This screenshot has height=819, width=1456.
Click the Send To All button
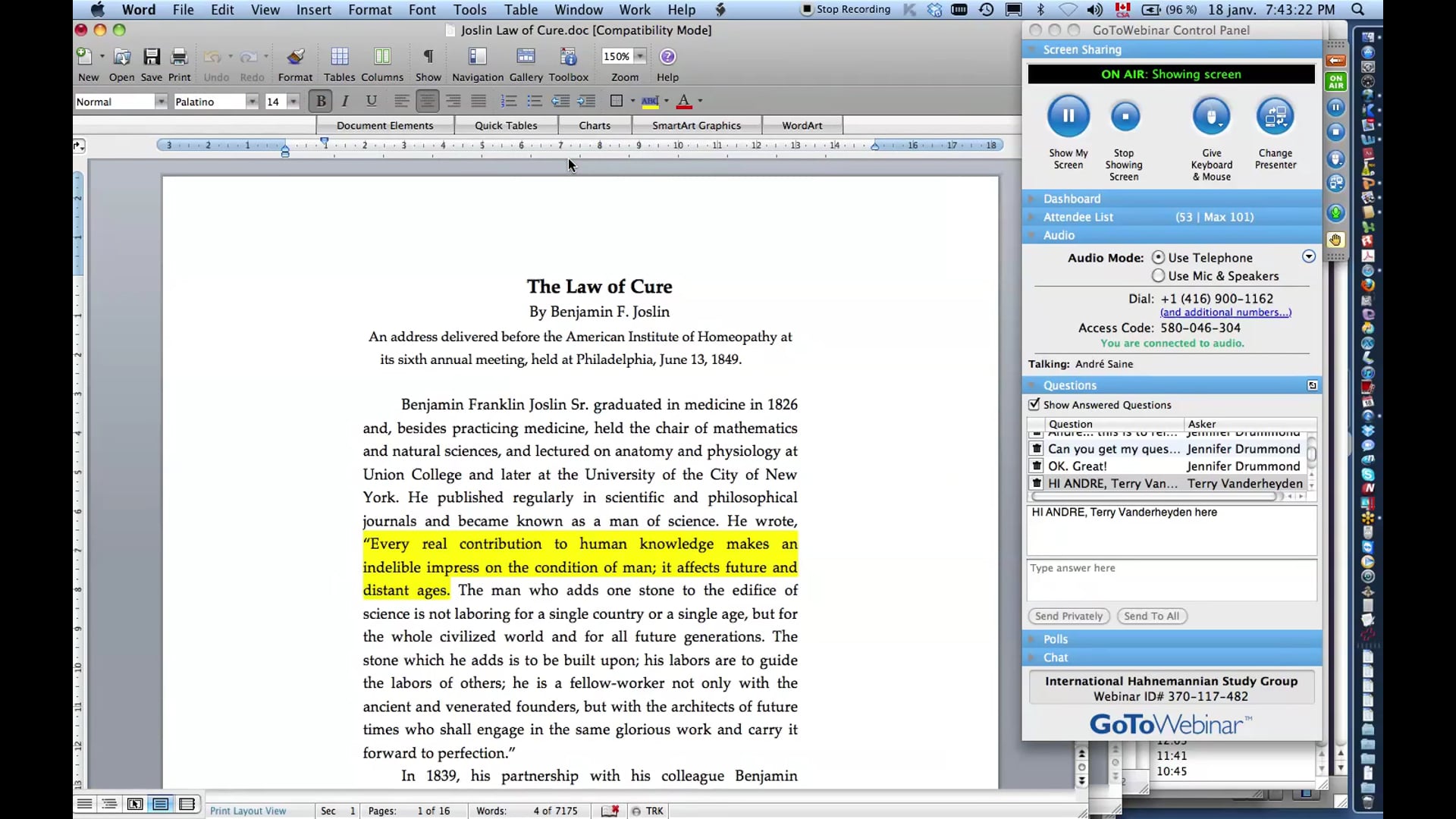(x=1151, y=617)
